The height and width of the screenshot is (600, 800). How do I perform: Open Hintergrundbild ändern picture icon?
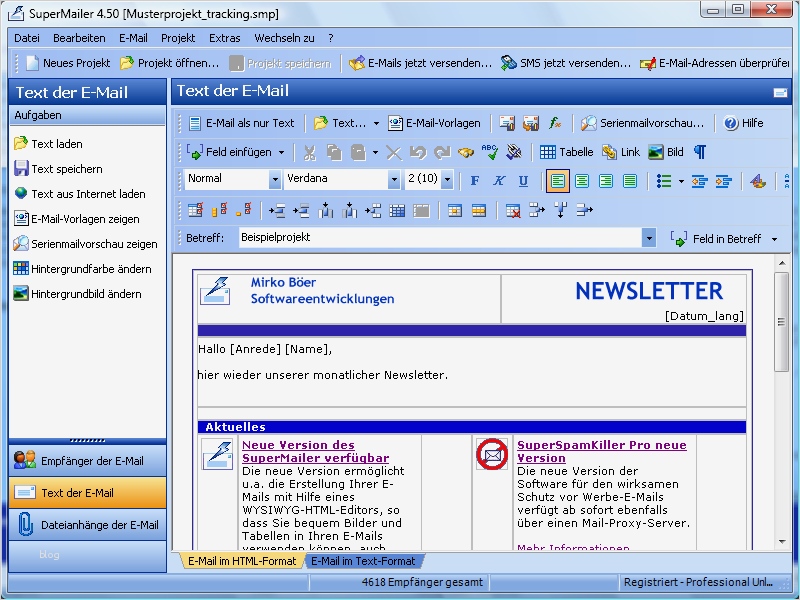20,293
